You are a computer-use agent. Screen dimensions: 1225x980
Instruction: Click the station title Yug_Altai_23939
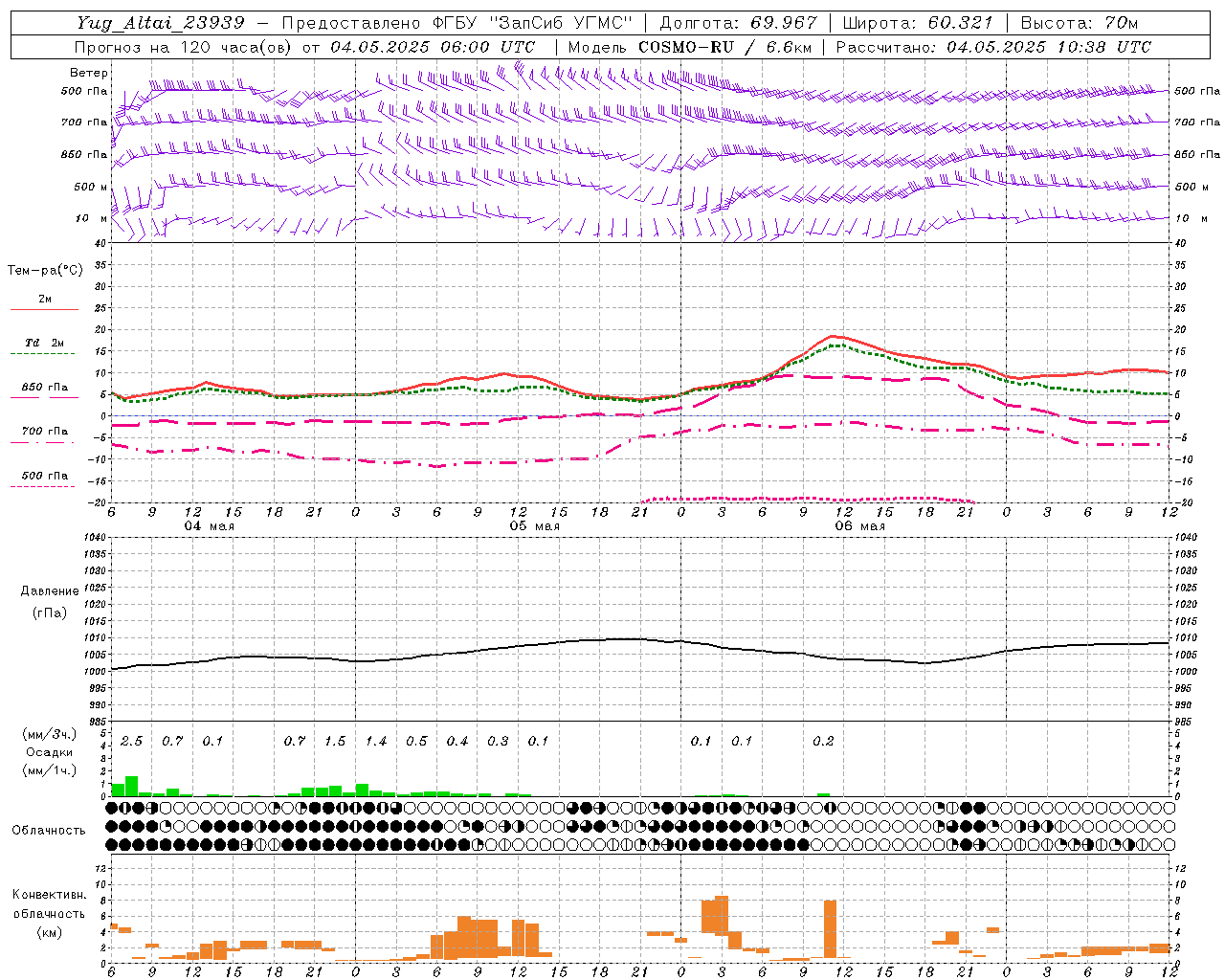tap(161, 23)
